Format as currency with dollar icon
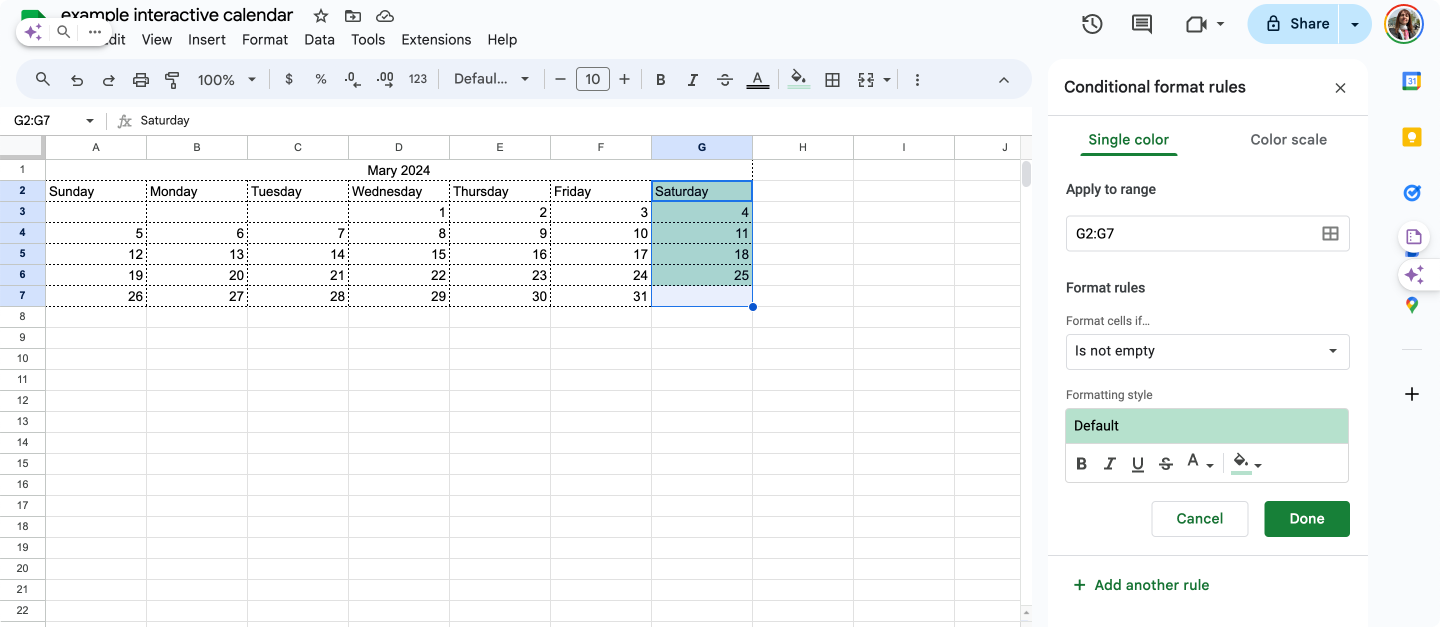The width and height of the screenshot is (1440, 627). pos(289,79)
